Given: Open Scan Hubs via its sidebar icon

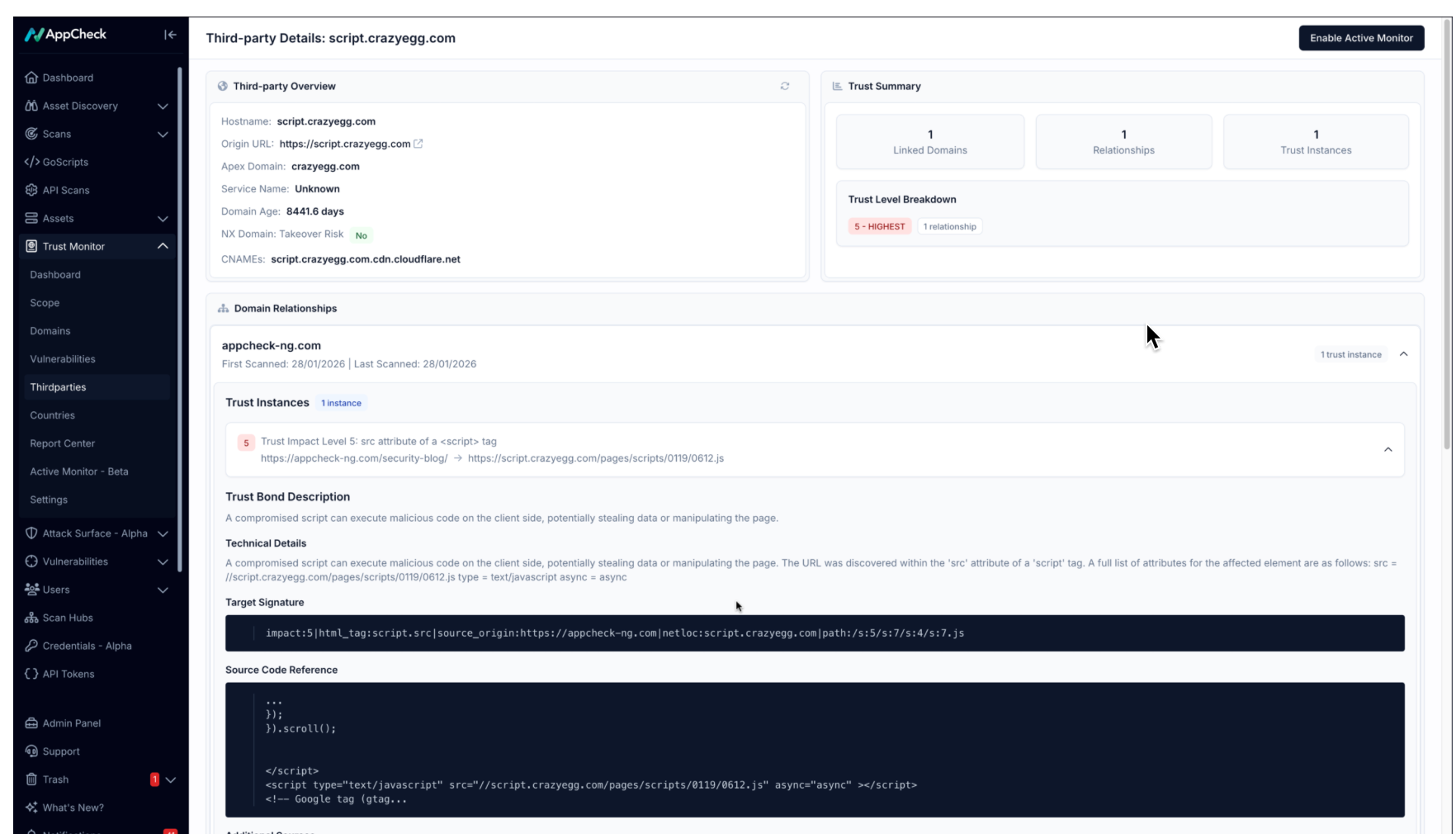Looking at the screenshot, I should tap(31, 618).
